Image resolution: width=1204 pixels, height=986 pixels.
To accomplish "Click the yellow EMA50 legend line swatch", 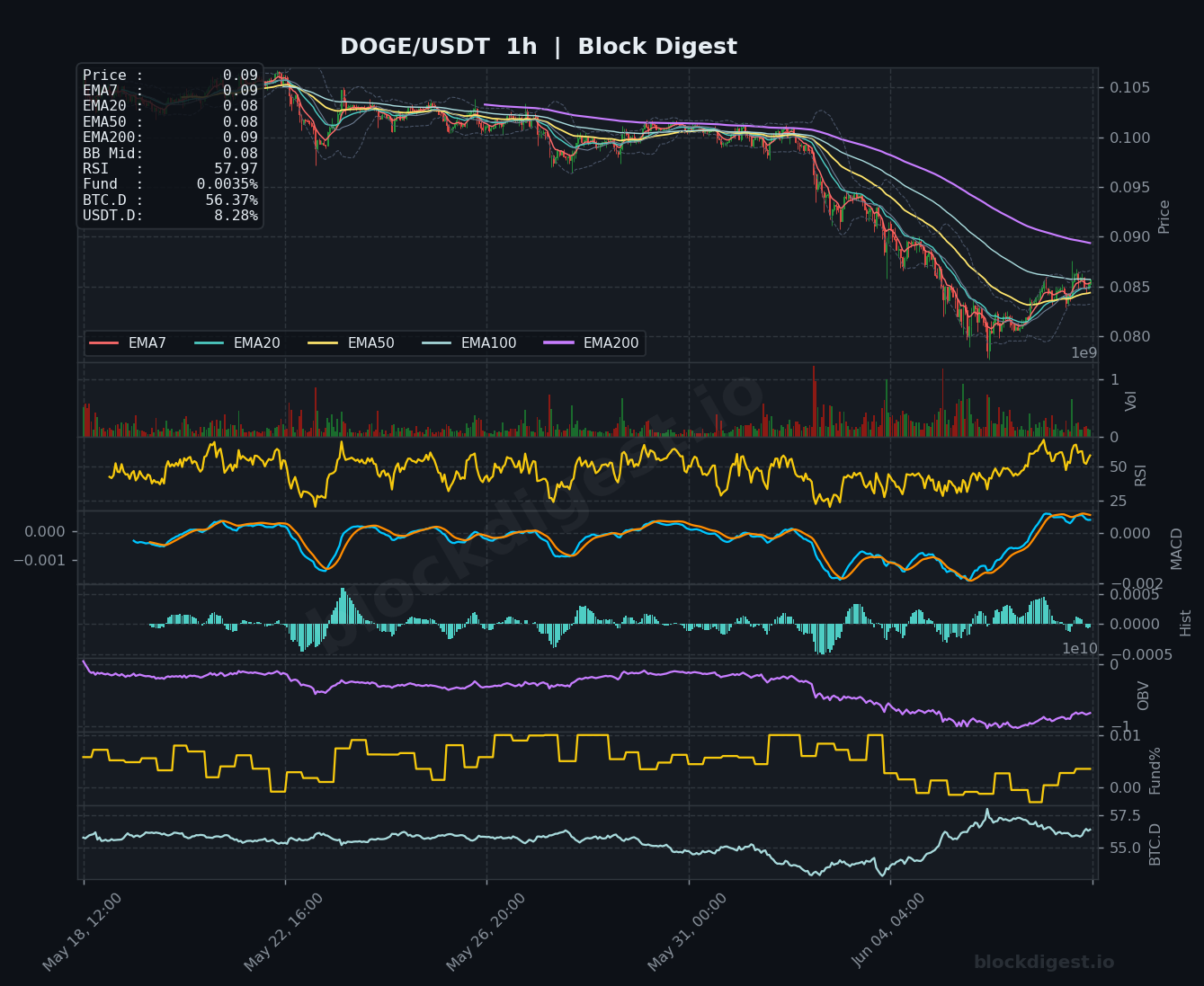I will 323,343.
